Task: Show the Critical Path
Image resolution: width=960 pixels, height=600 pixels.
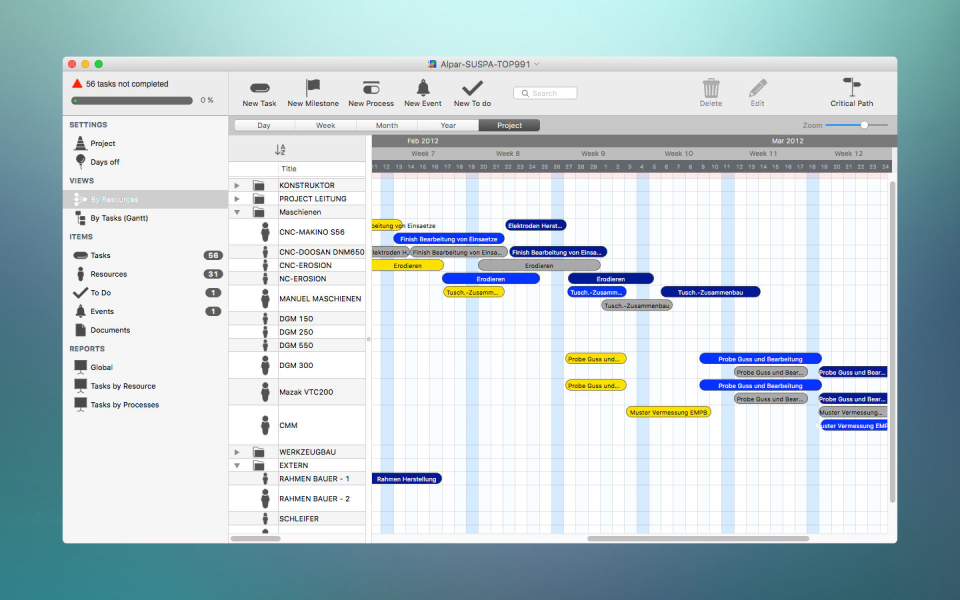Action: click(852, 93)
